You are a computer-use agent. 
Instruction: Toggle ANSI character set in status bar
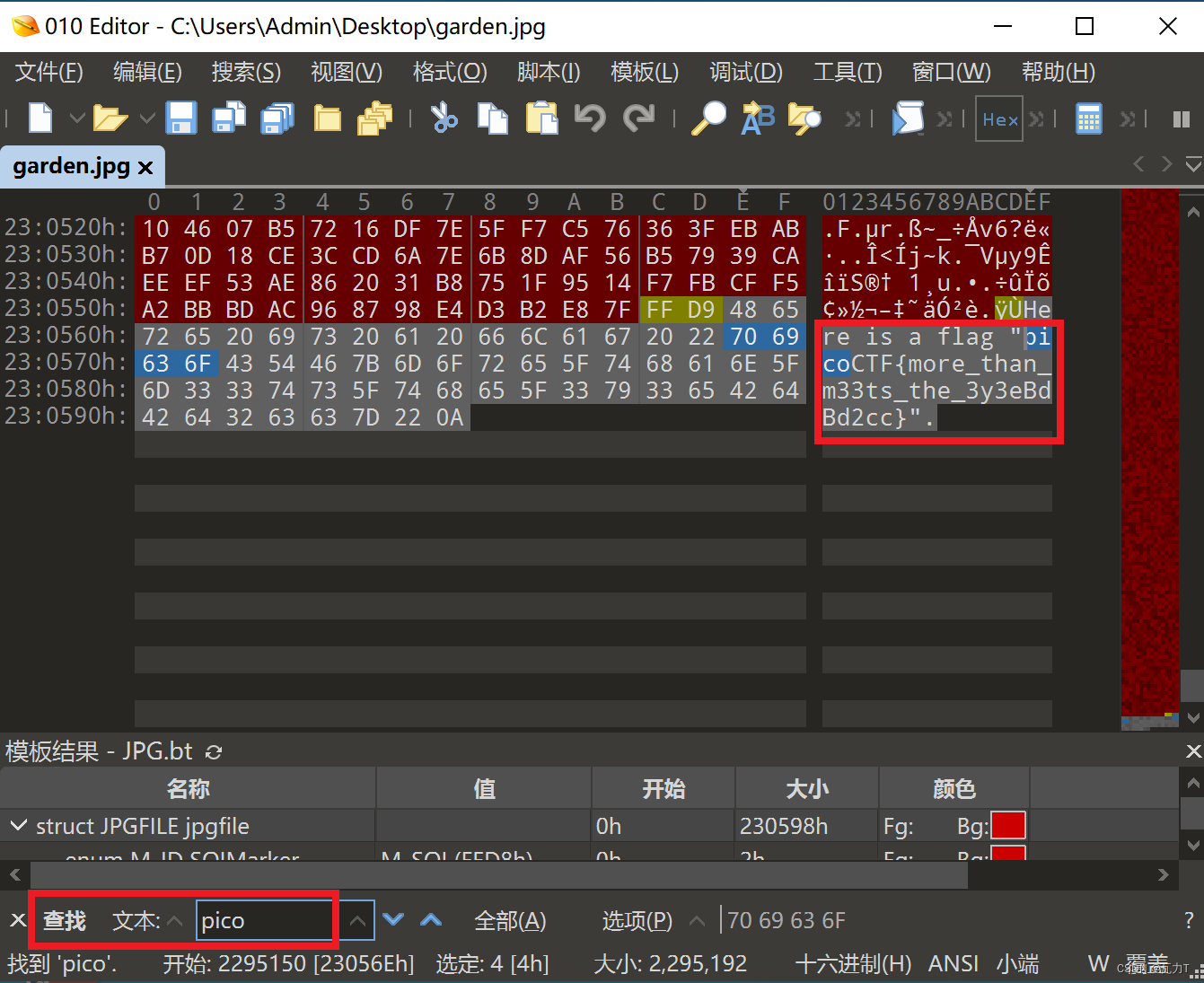pyautogui.click(x=953, y=963)
